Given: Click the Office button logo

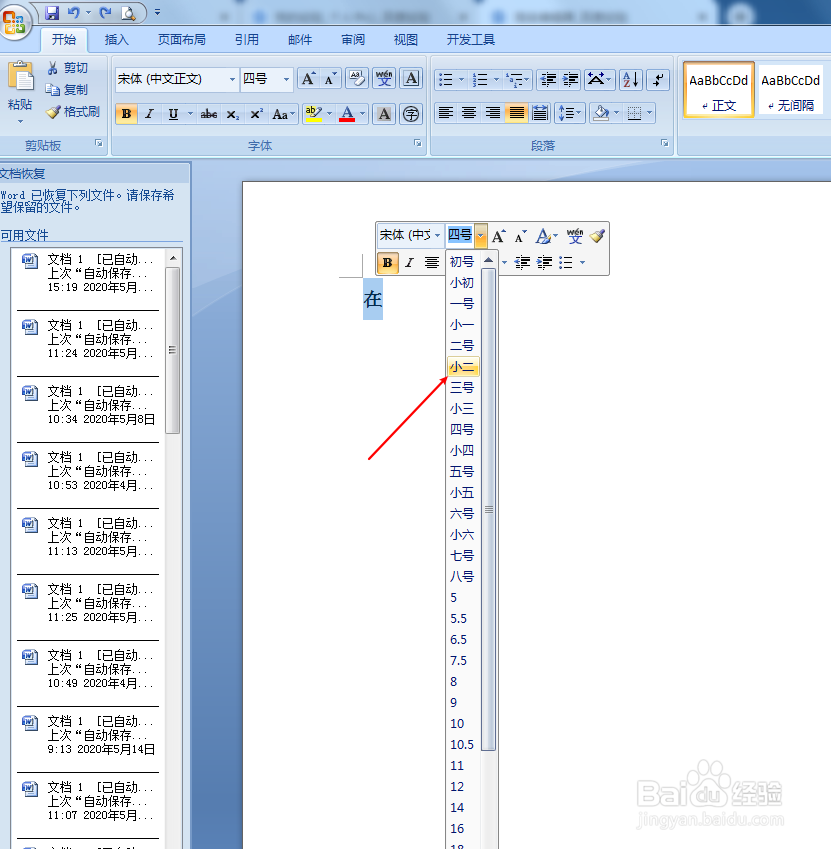Looking at the screenshot, I should tap(15, 22).
